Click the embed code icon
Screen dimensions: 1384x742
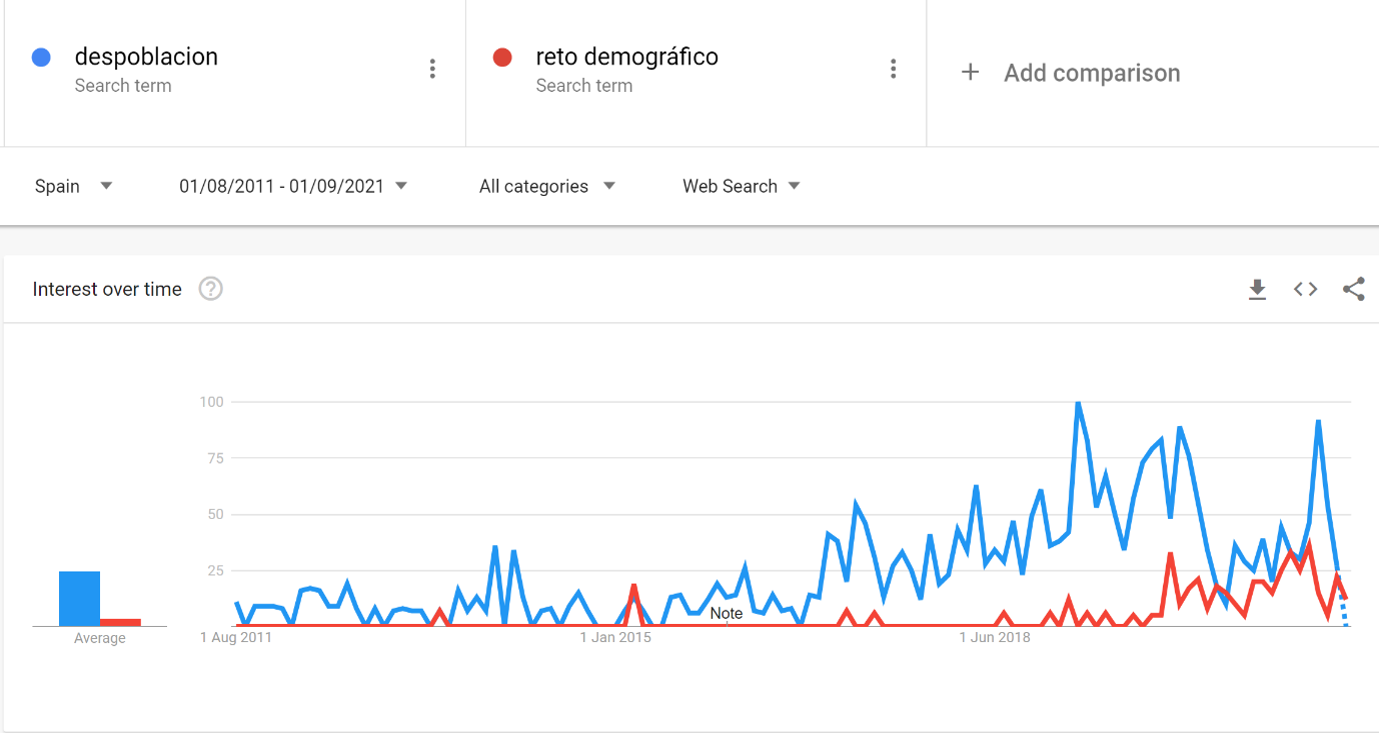1305,289
